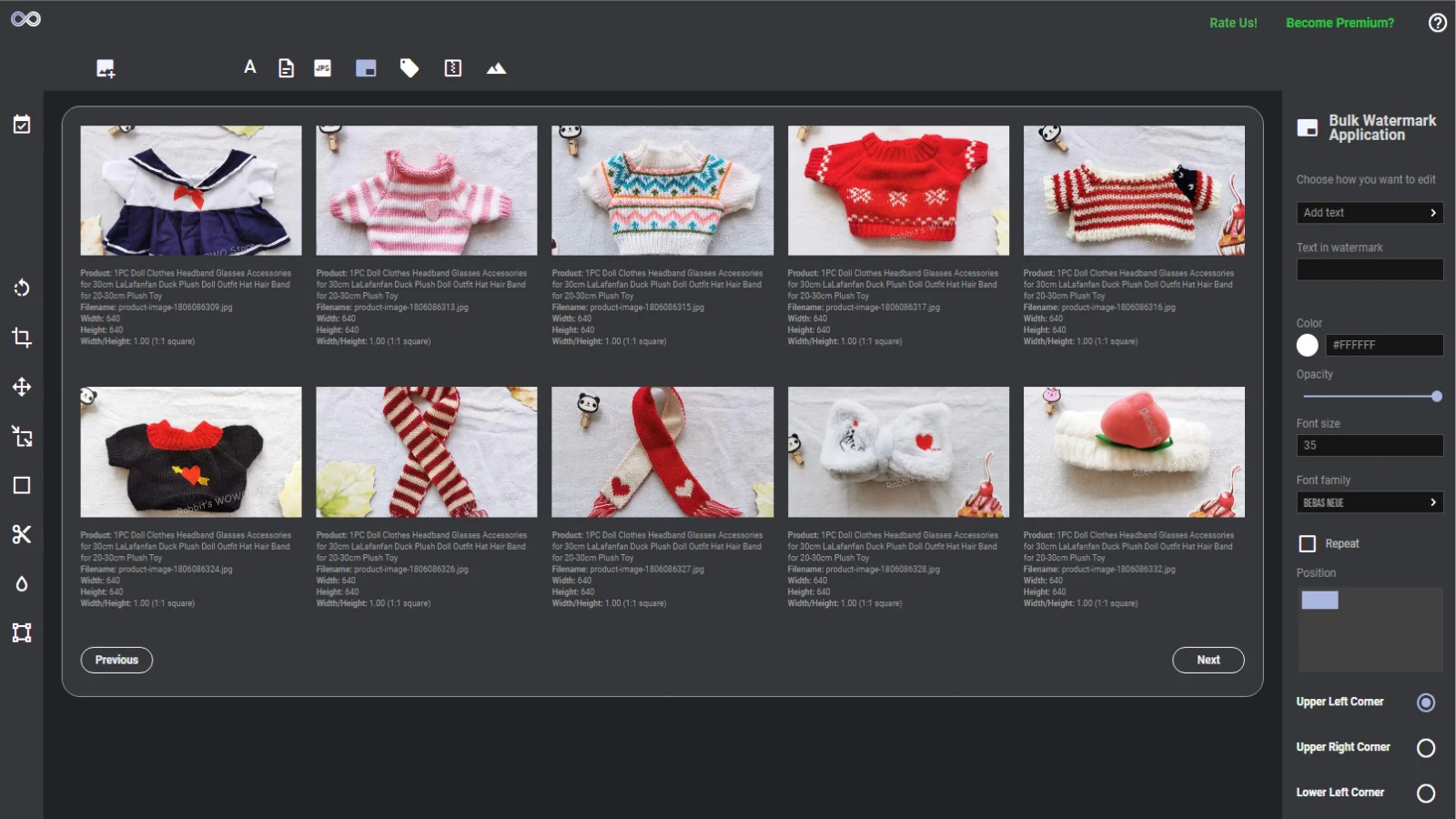This screenshot has width=1456, height=819.
Task: Open the Font family dropdown
Action: (x=1370, y=501)
